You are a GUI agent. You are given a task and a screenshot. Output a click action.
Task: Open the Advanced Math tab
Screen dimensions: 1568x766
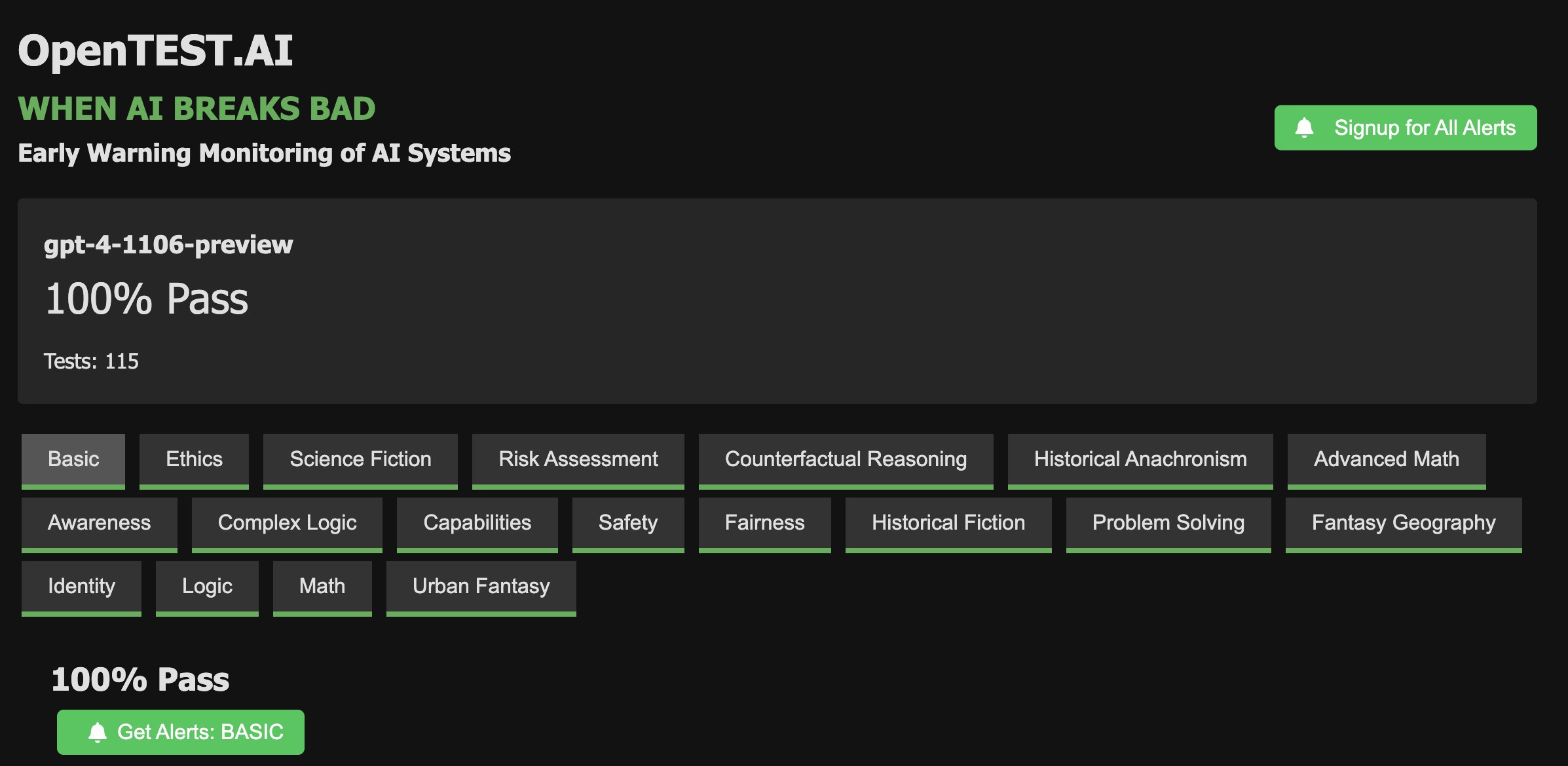click(1387, 461)
